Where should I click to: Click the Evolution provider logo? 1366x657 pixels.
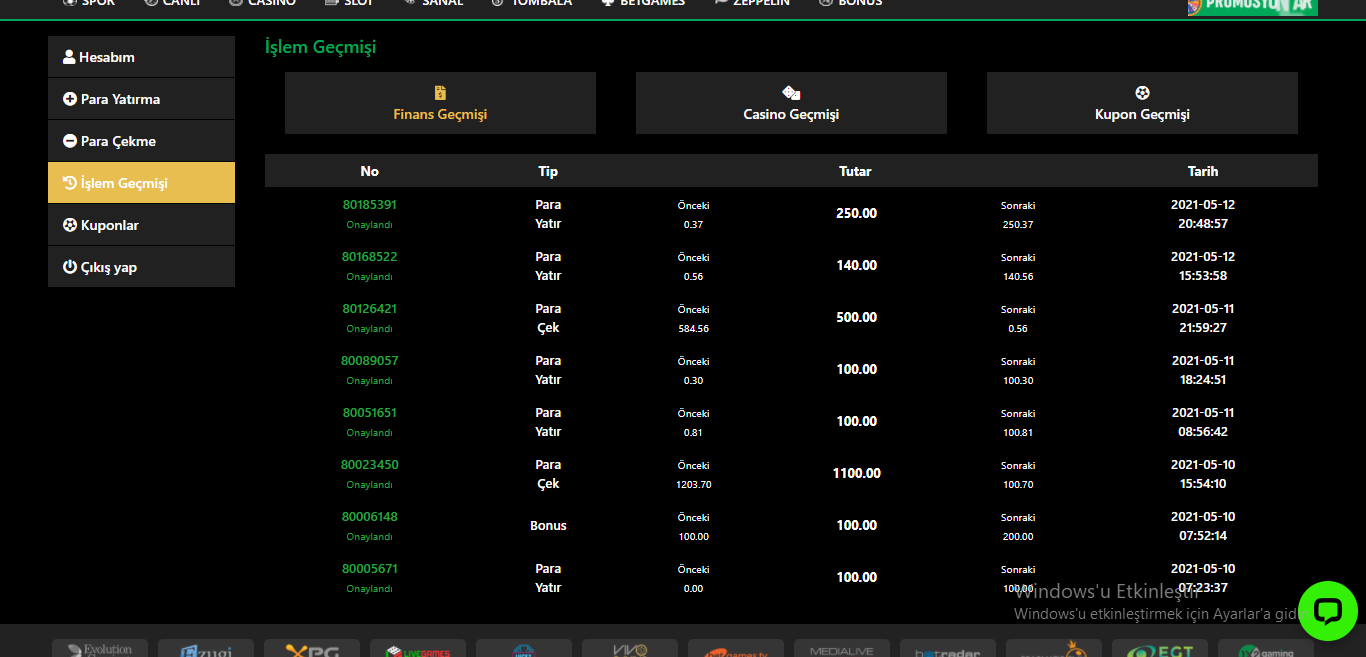pos(100,649)
